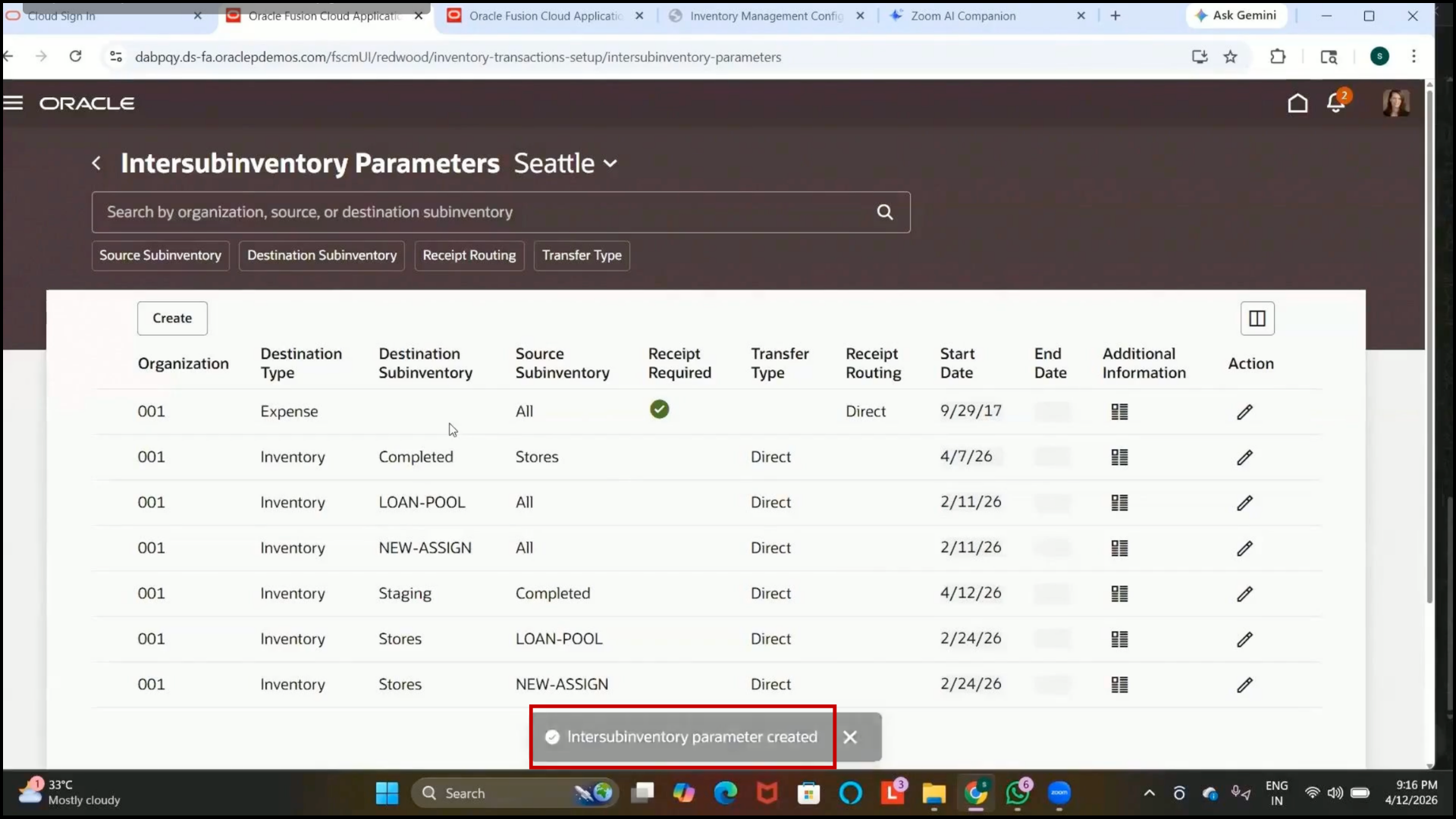Open the Source Subinventory filter
The height and width of the screenshot is (819, 1456).
(x=160, y=256)
